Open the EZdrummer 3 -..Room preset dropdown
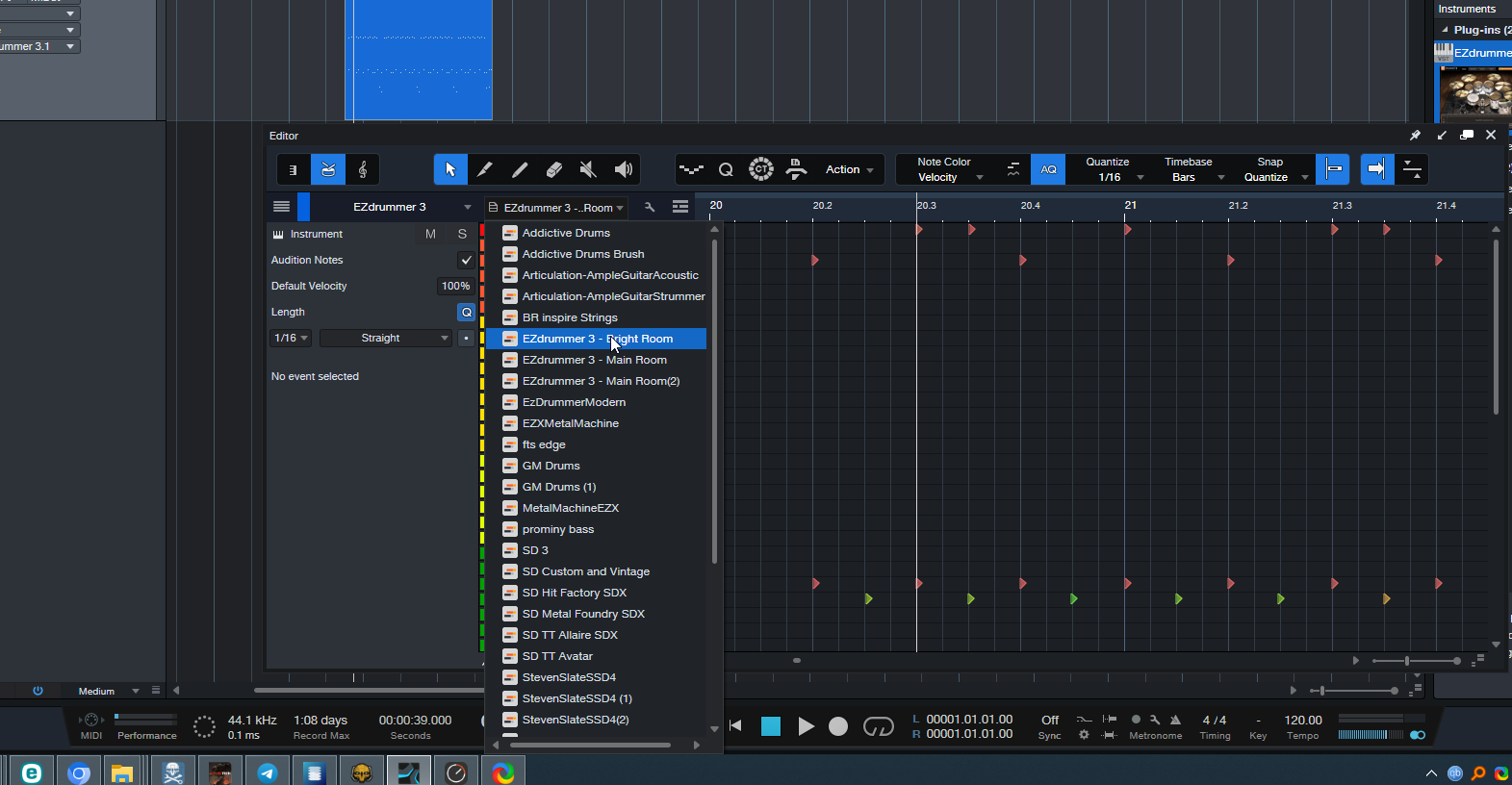 pos(557,207)
